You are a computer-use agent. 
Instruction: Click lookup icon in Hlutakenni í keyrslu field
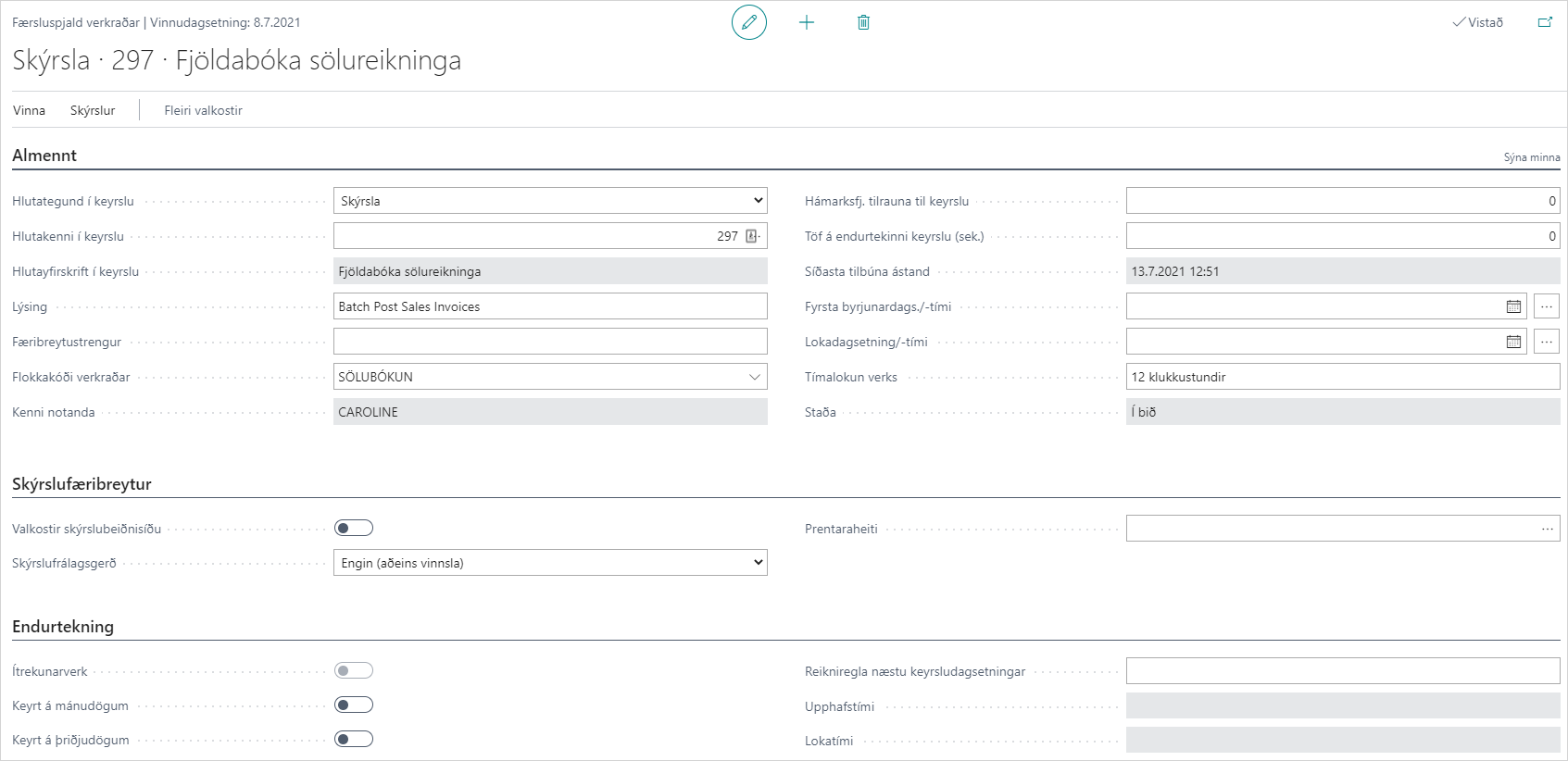pyautogui.click(x=753, y=236)
